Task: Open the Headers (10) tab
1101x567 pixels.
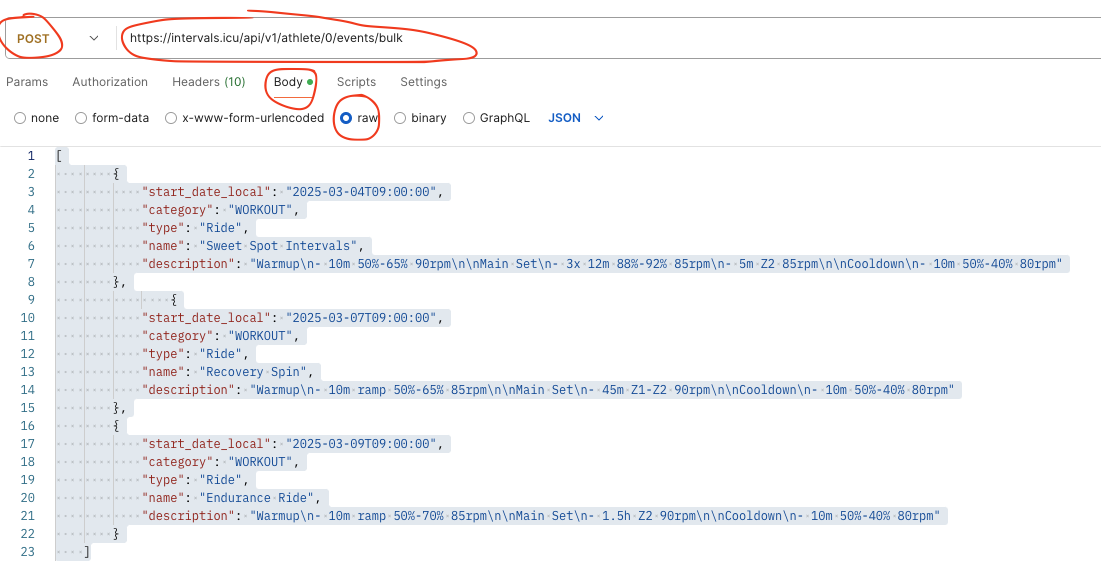Action: tap(209, 82)
